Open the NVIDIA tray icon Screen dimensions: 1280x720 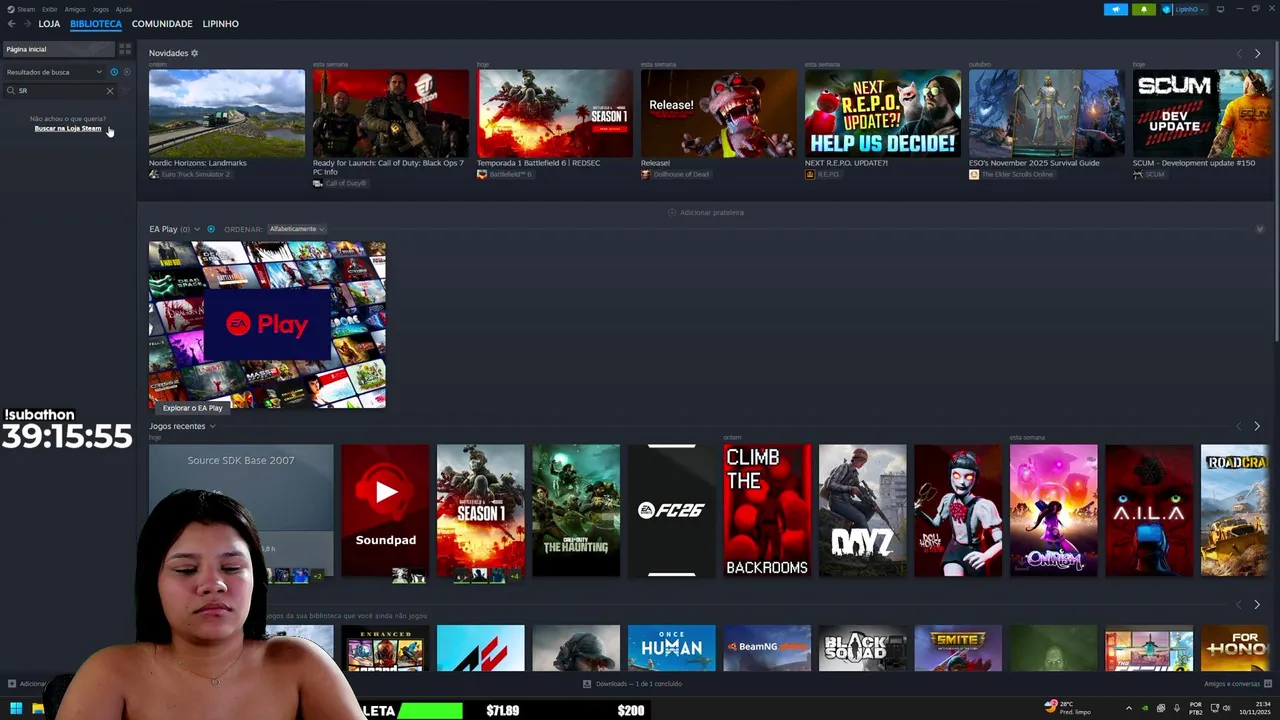tap(1145, 709)
